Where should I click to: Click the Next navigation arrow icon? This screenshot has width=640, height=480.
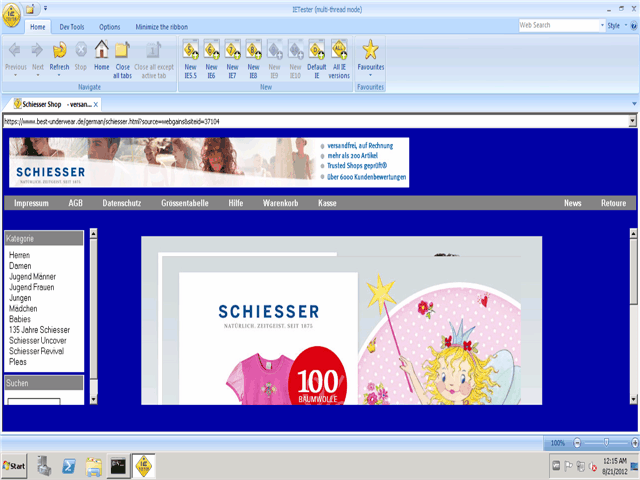38,50
